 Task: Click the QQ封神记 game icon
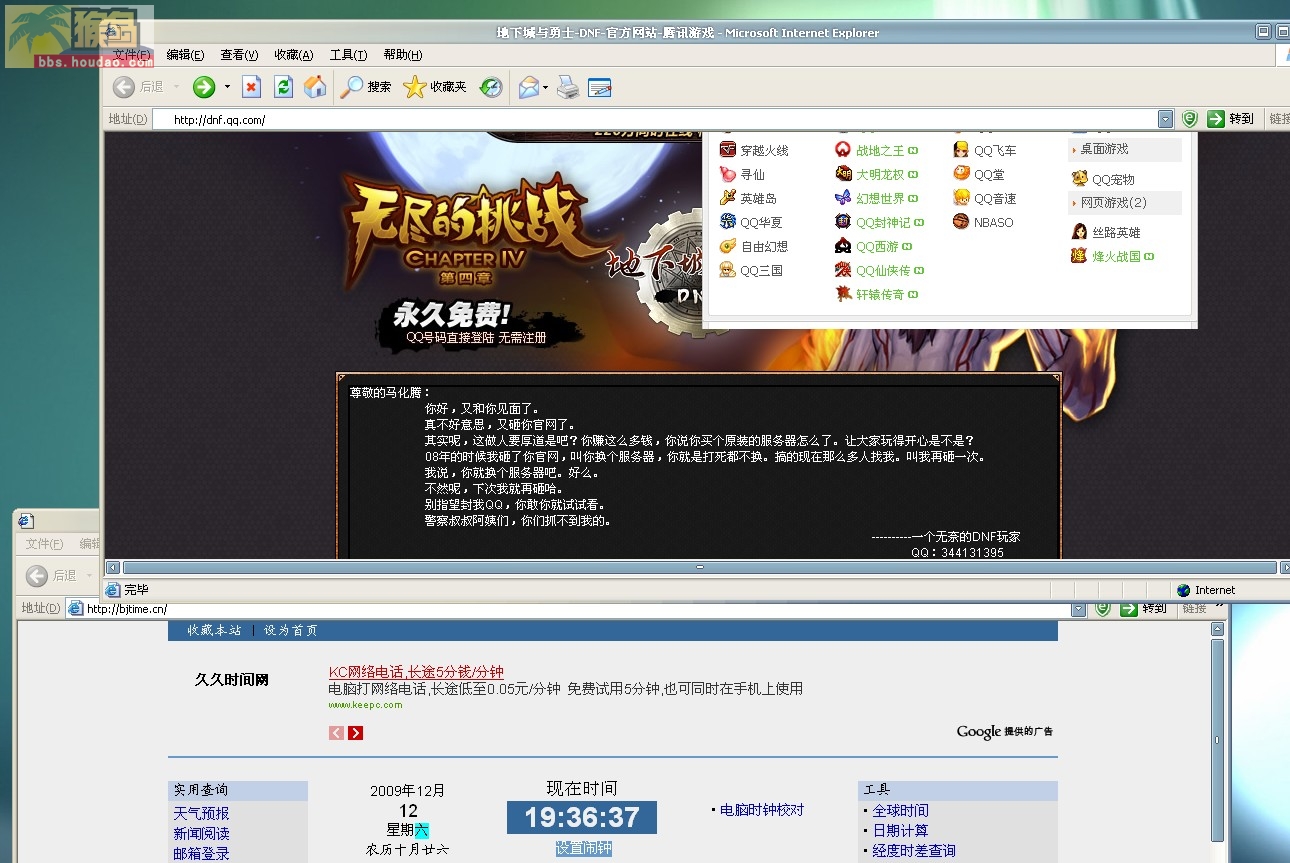pos(843,222)
